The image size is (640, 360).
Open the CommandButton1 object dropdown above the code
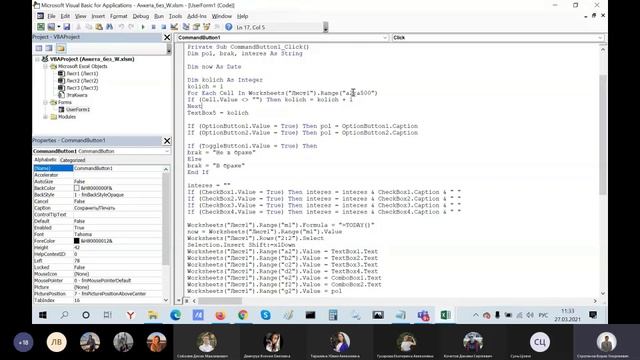pyautogui.click(x=384, y=38)
